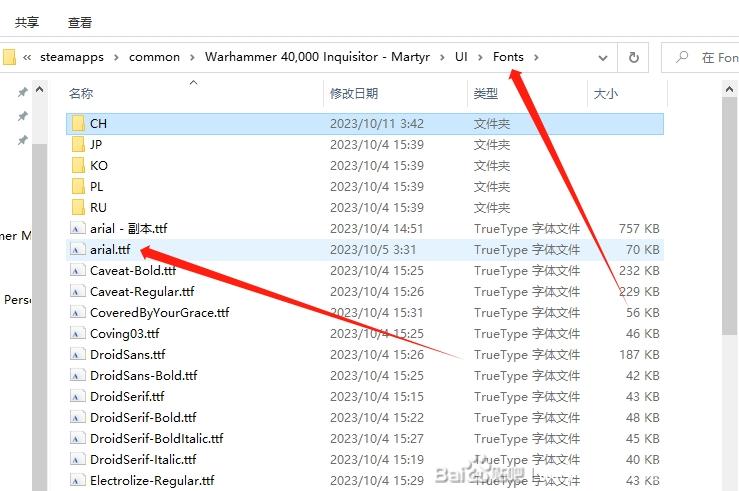Click navigation pane scroll up arrow
This screenshot has height=491, width=739.
click(x=40, y=89)
